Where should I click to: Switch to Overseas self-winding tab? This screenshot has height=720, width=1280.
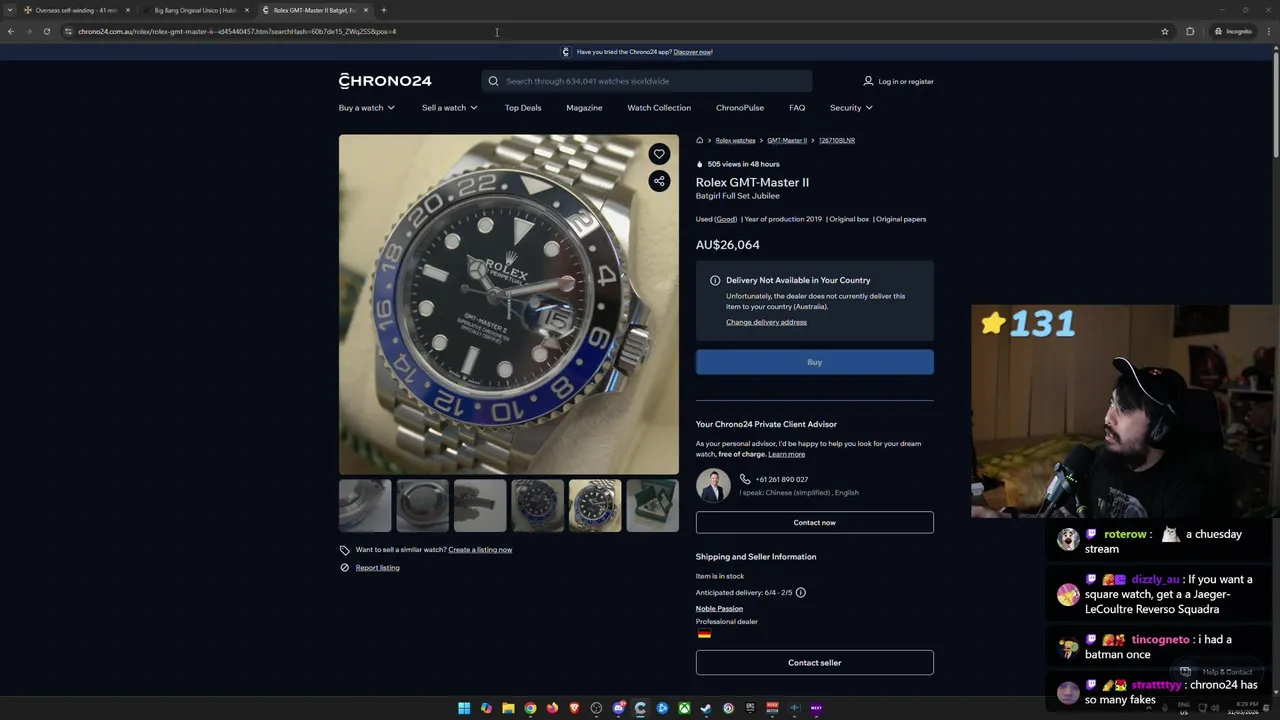click(x=76, y=10)
